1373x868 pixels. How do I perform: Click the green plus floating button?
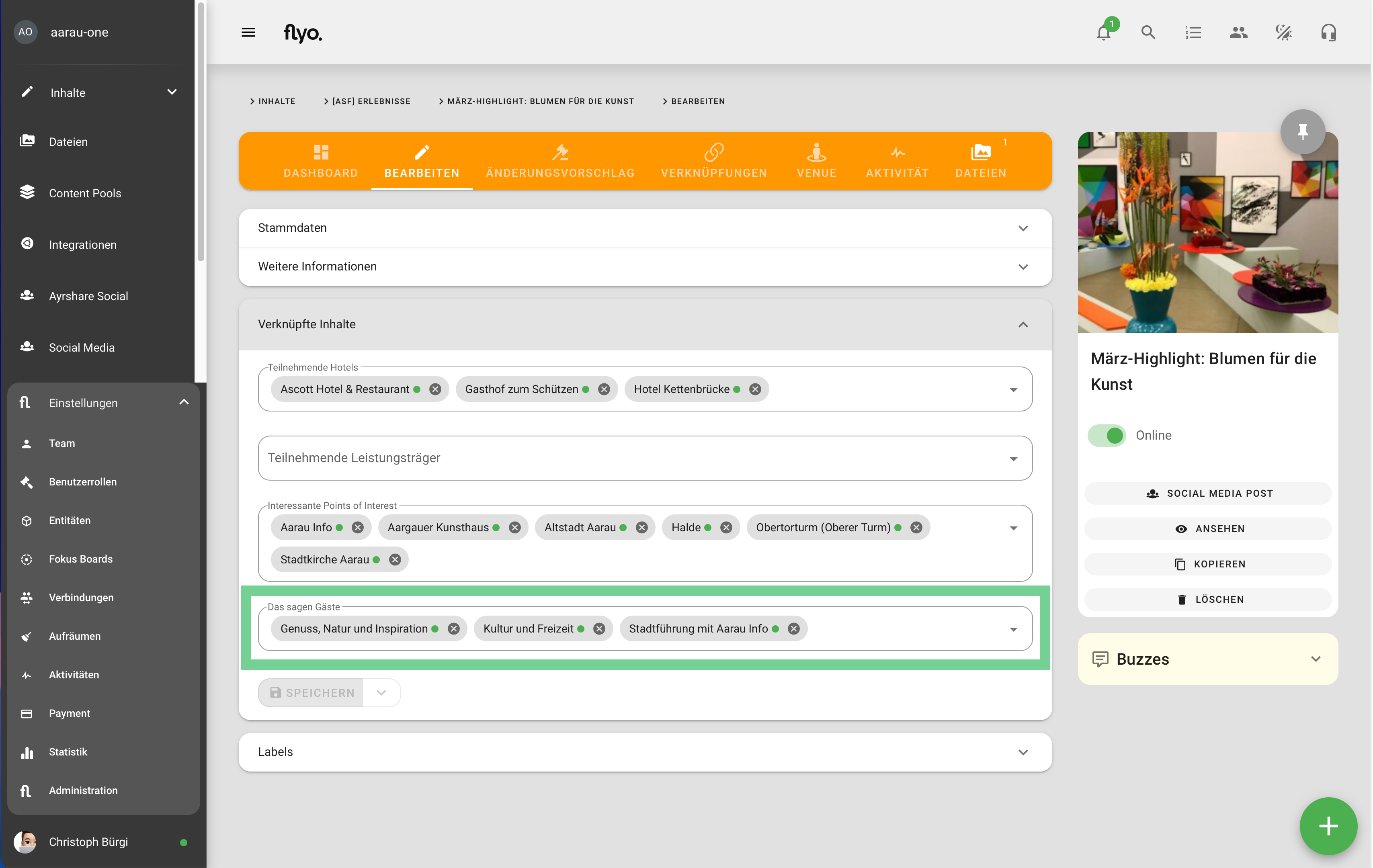[x=1328, y=825]
